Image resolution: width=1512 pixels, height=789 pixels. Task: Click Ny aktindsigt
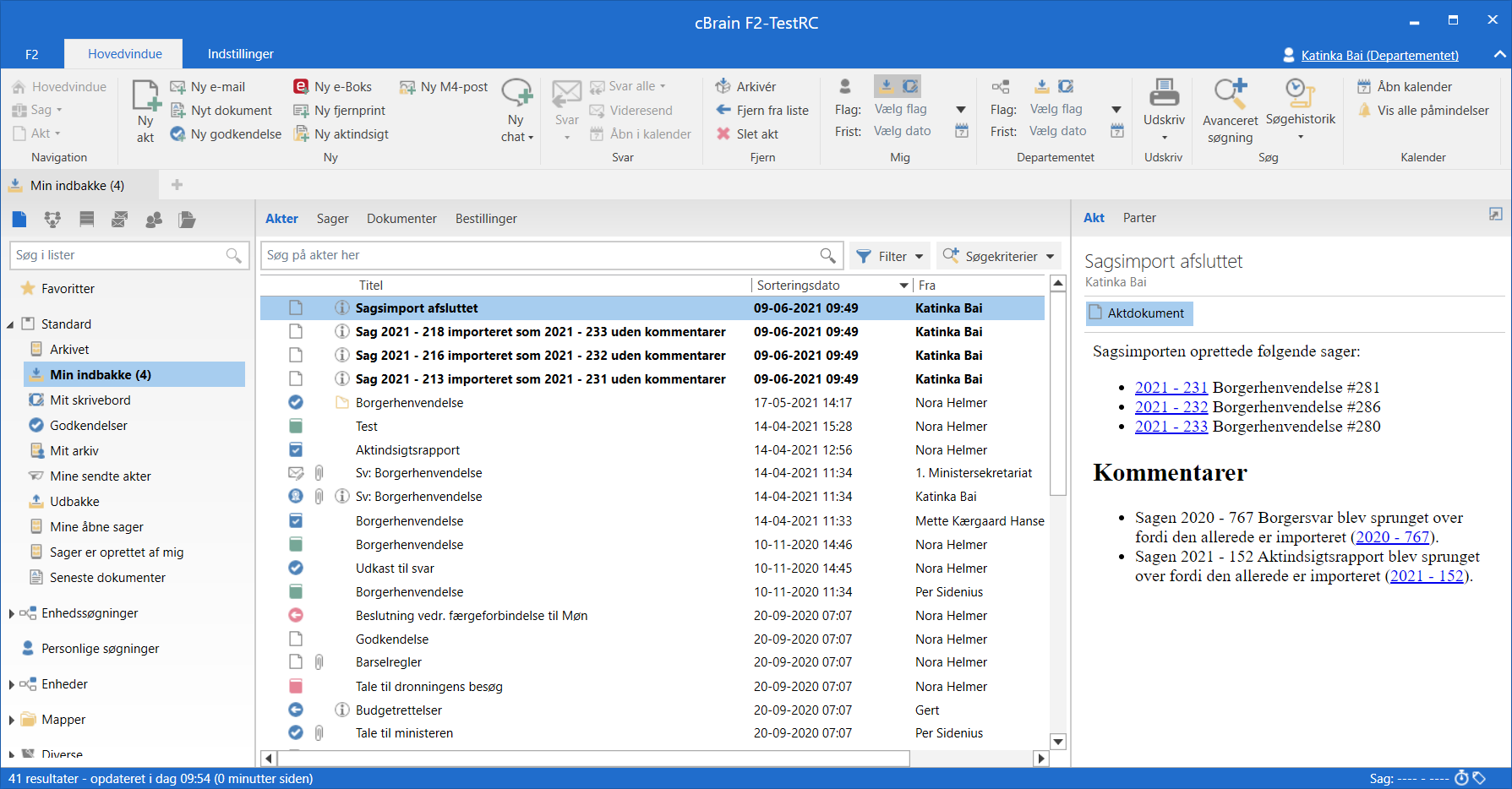[341, 134]
